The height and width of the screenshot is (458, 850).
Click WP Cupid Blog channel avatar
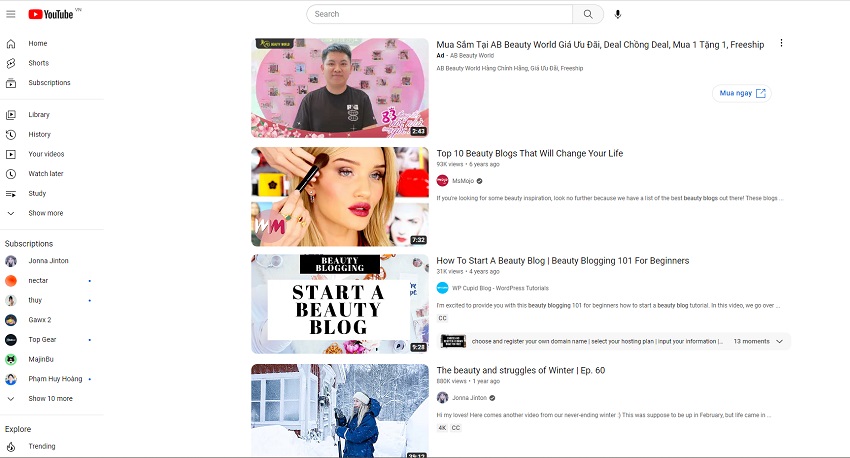click(442, 288)
